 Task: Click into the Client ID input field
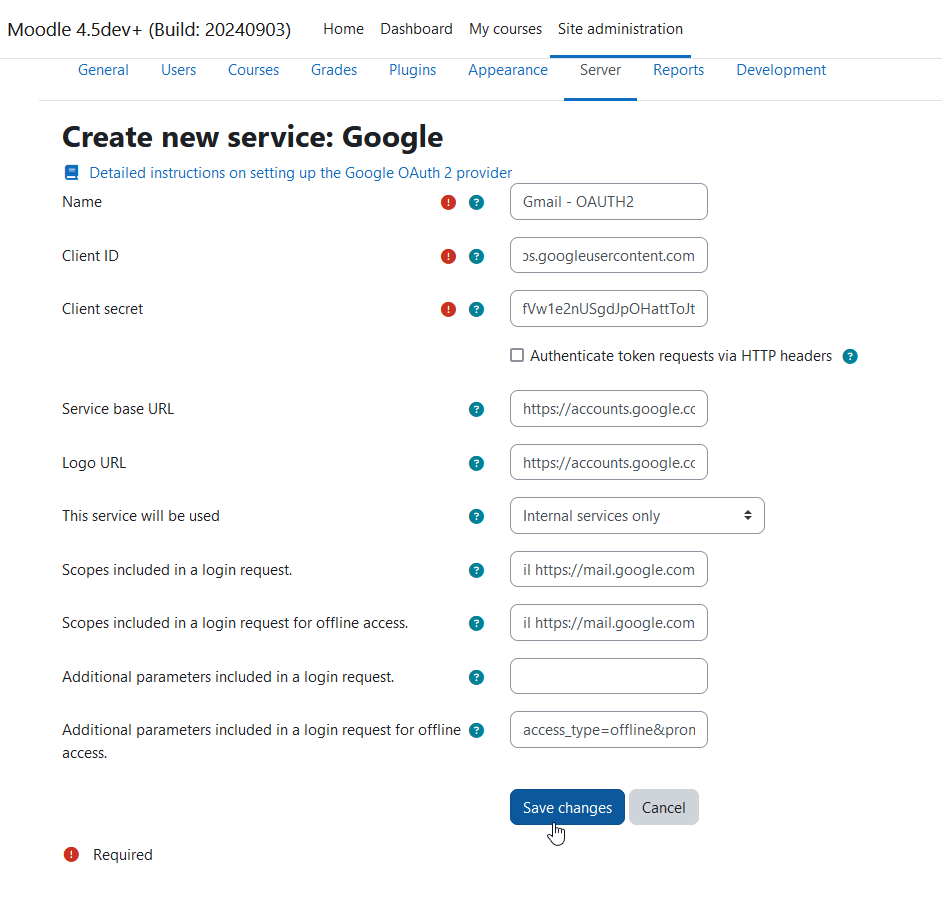point(609,255)
